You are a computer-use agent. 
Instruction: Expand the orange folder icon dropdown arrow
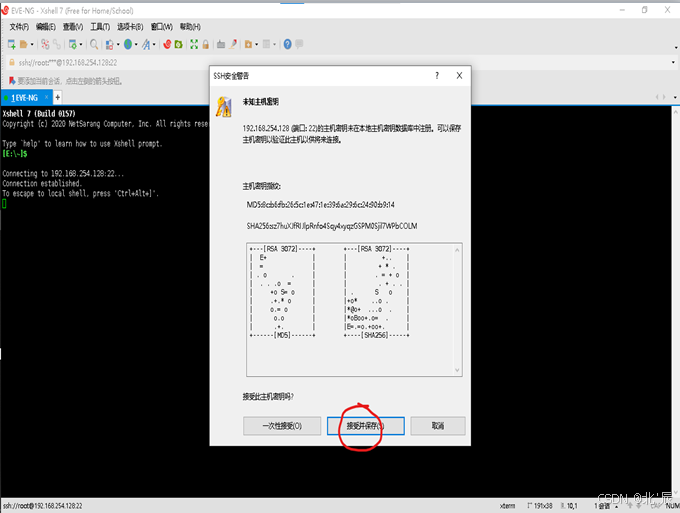(256, 45)
